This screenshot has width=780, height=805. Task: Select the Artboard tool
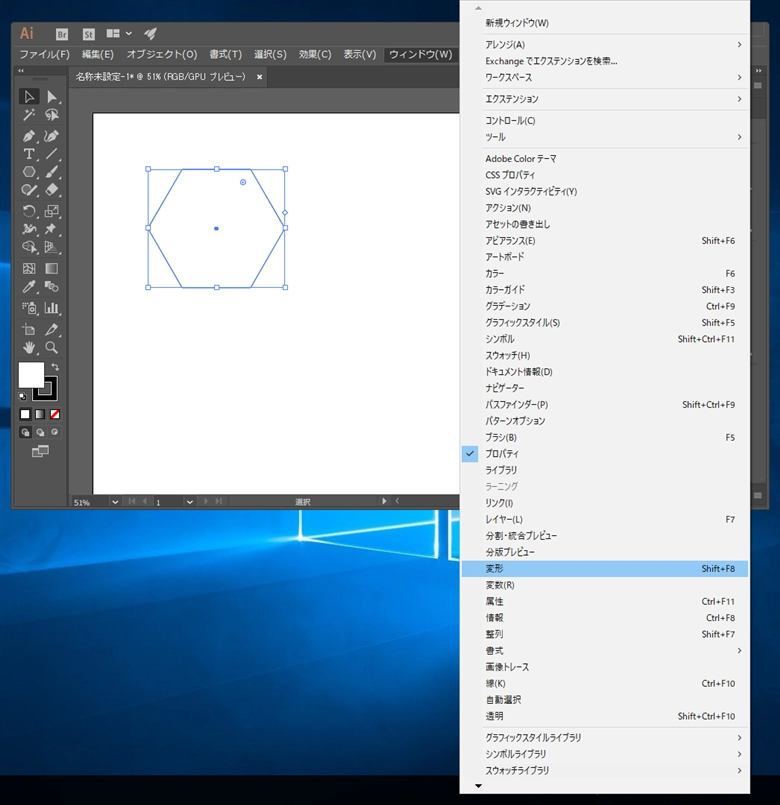pos(29,330)
